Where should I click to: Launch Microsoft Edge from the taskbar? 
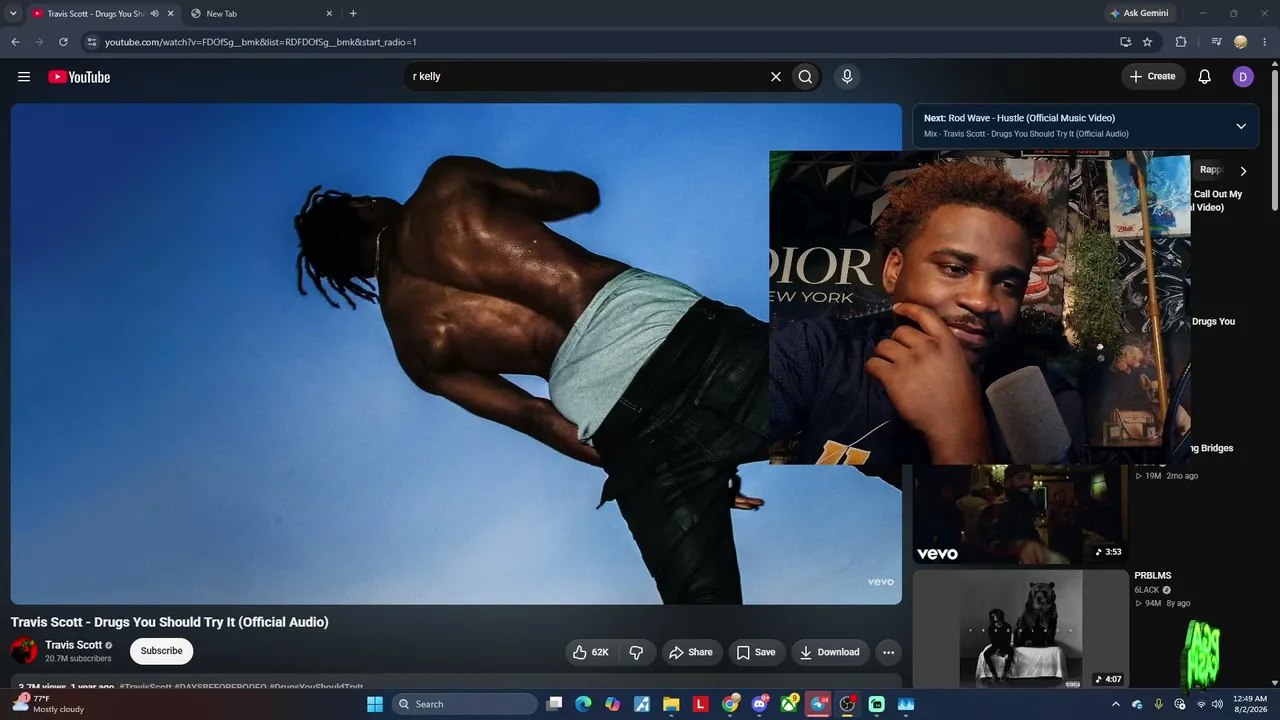tap(583, 704)
